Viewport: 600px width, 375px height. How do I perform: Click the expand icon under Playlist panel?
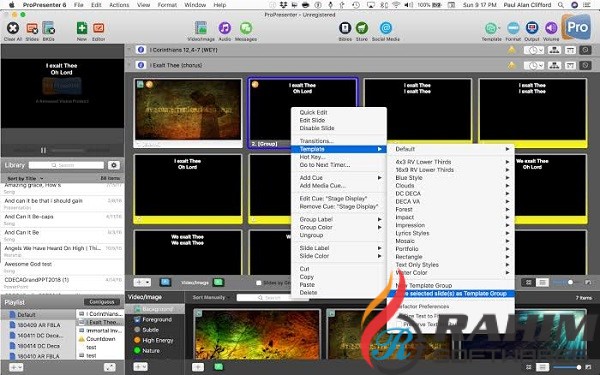pyautogui.click(x=109, y=367)
